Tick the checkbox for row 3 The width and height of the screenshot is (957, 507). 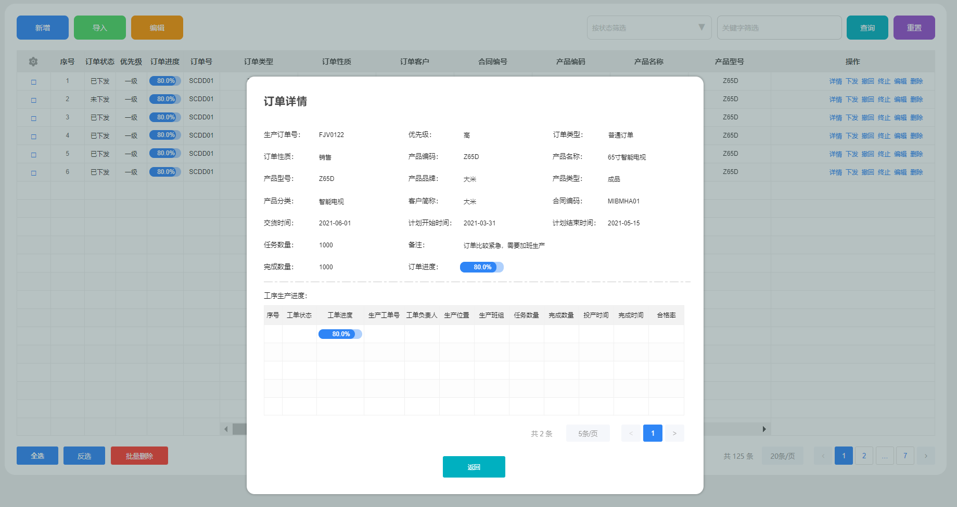pos(33,118)
